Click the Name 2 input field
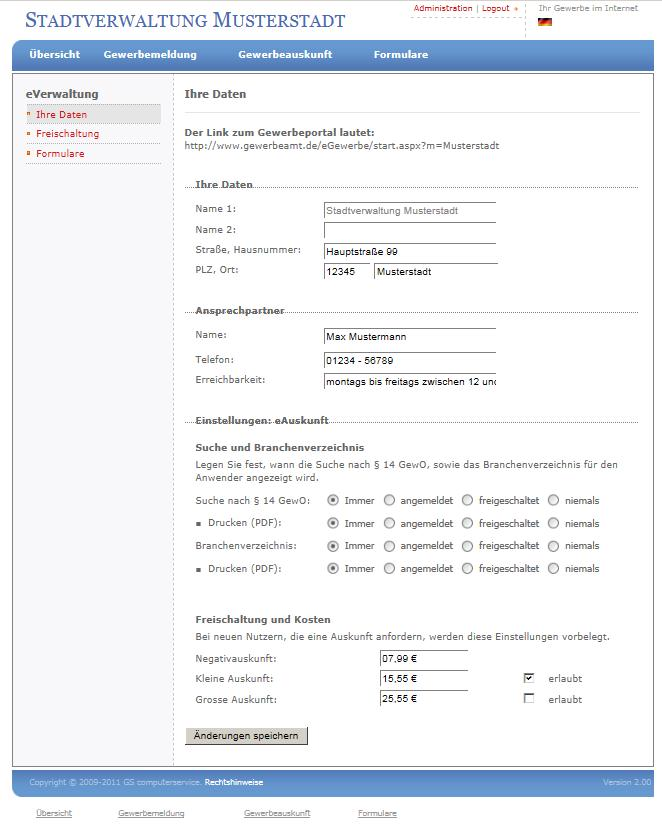Viewport: 662px width, 836px height. 410,231
